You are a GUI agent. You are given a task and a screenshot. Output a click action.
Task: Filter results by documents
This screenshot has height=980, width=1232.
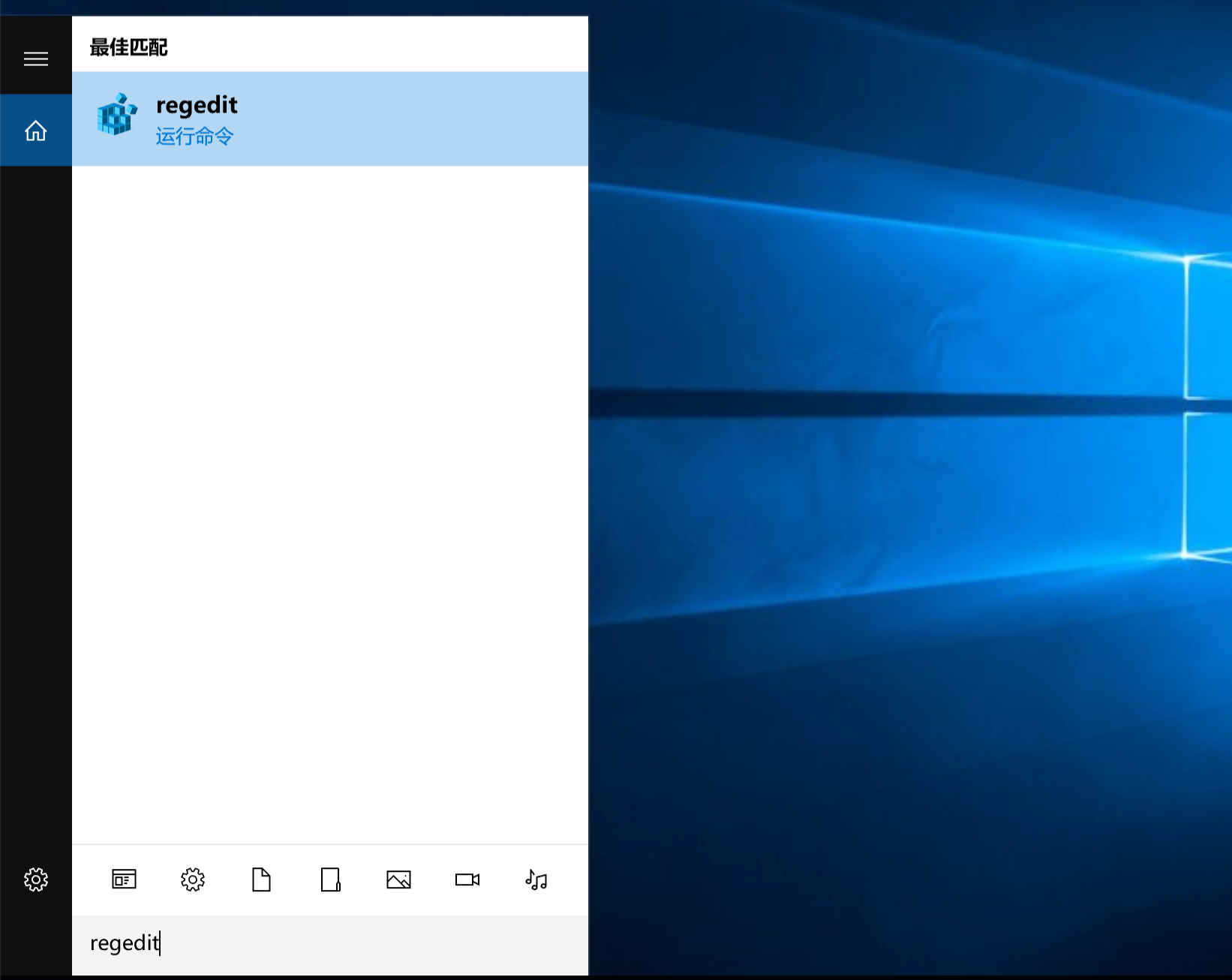[x=261, y=879]
